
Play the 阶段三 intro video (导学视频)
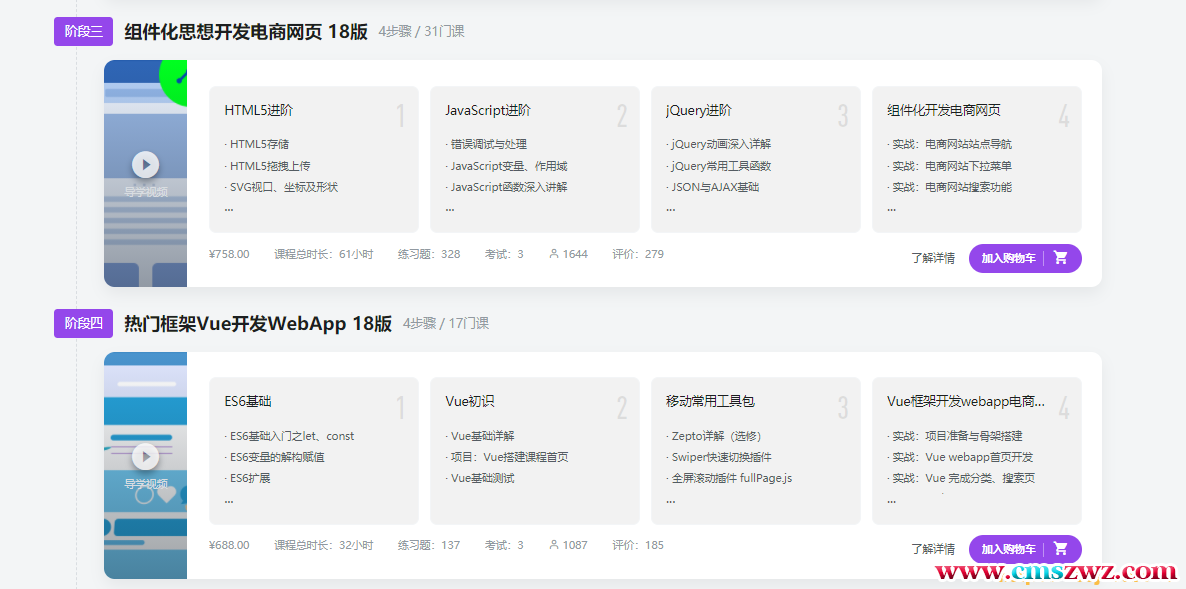(146, 164)
